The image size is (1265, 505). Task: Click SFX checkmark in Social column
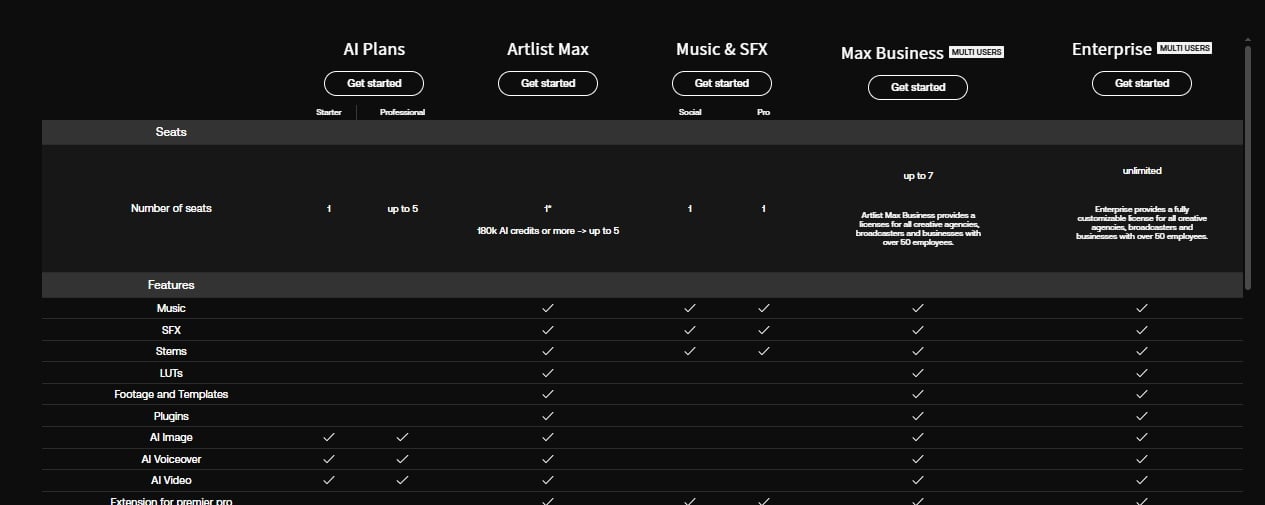pyautogui.click(x=690, y=330)
